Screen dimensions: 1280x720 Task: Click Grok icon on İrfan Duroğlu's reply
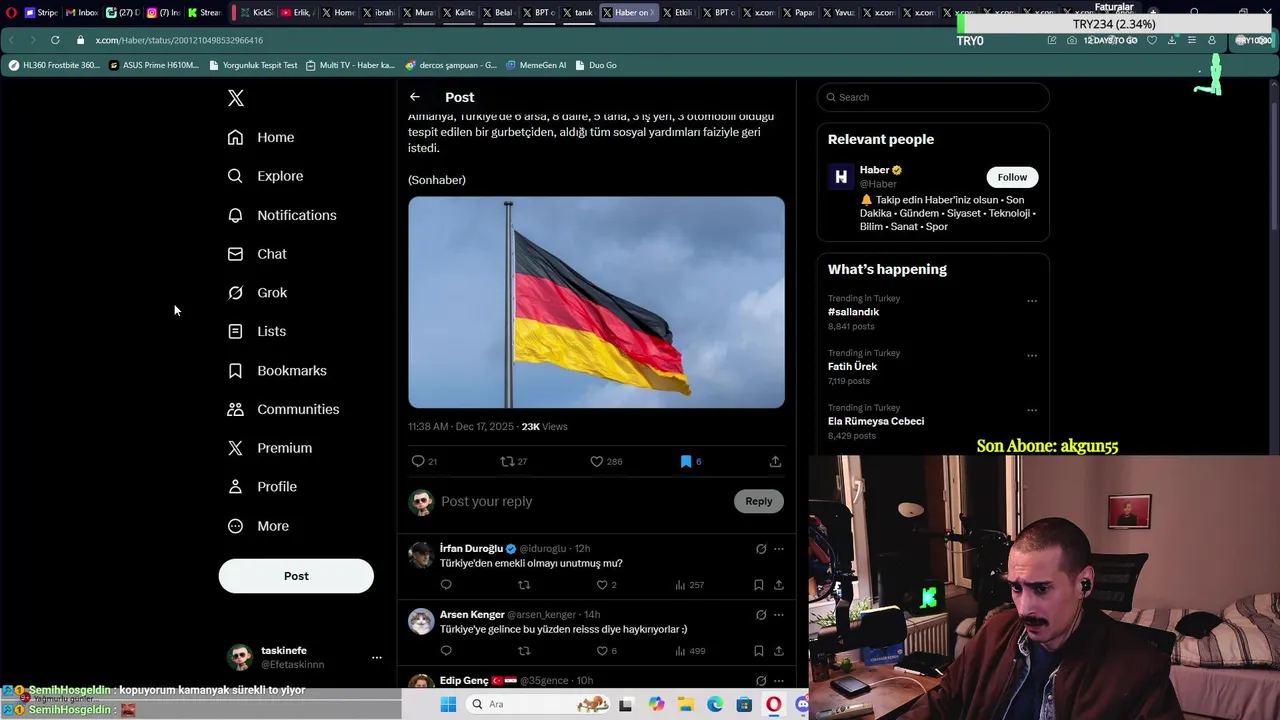point(761,549)
